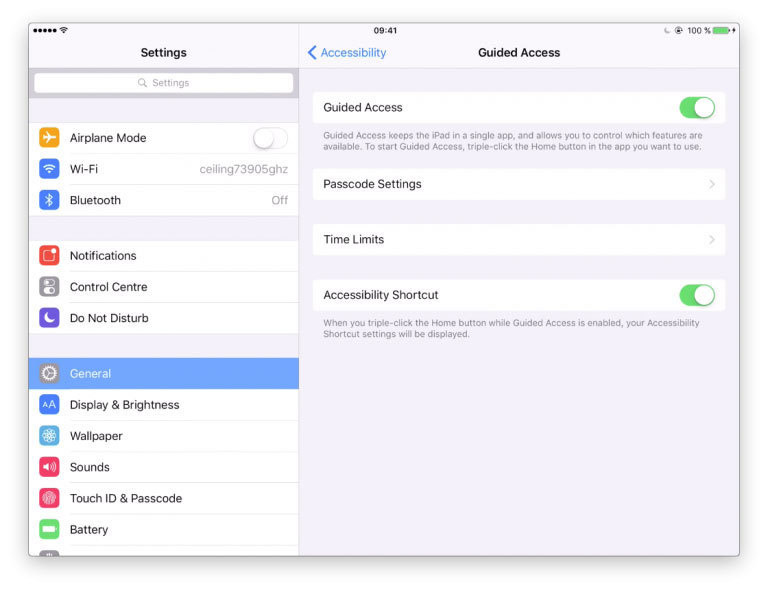Image resolution: width=768 pixels, height=590 pixels.
Task: Click the Guided Access description text
Action: tap(512, 141)
